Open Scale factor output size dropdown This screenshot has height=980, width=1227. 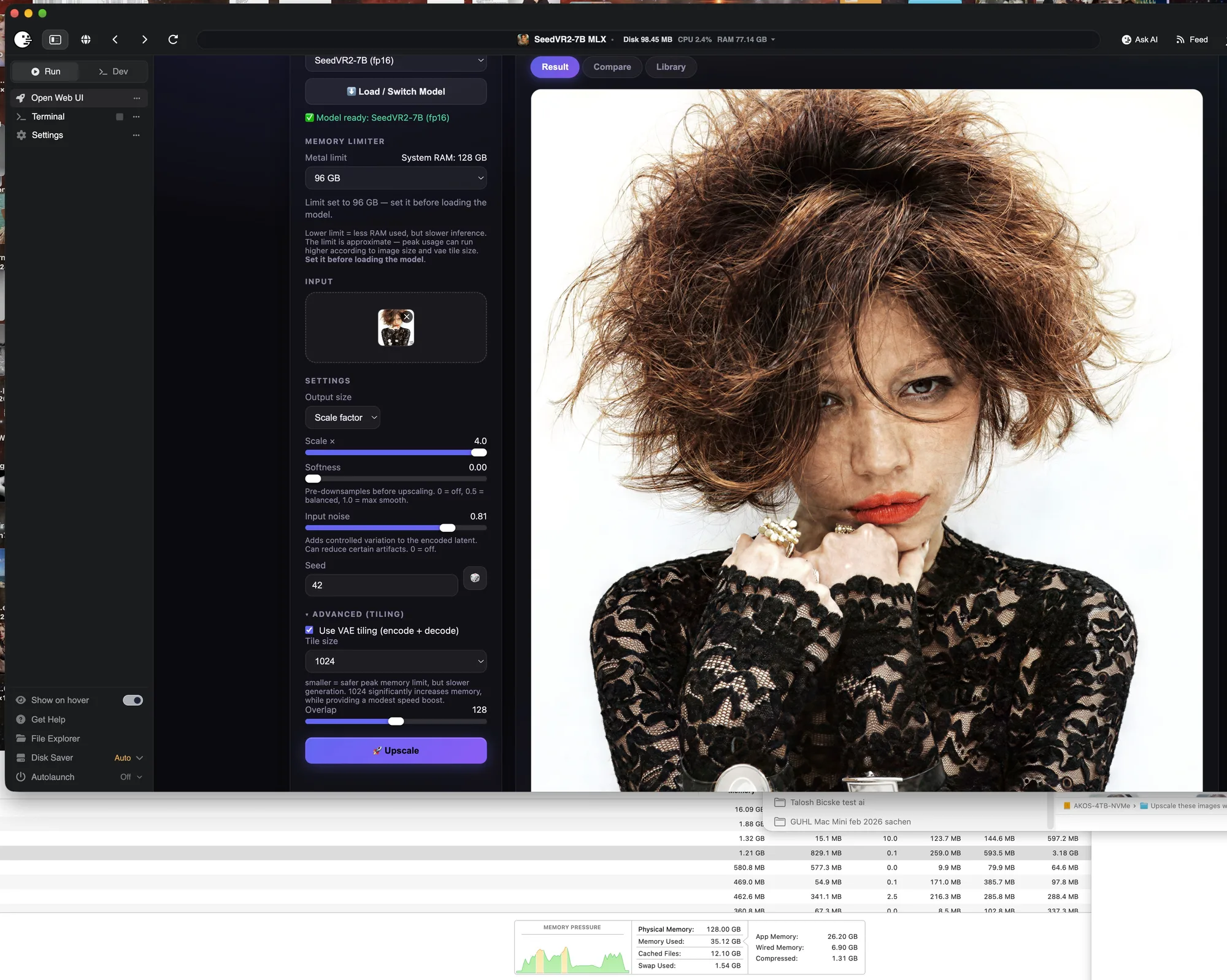pos(342,418)
